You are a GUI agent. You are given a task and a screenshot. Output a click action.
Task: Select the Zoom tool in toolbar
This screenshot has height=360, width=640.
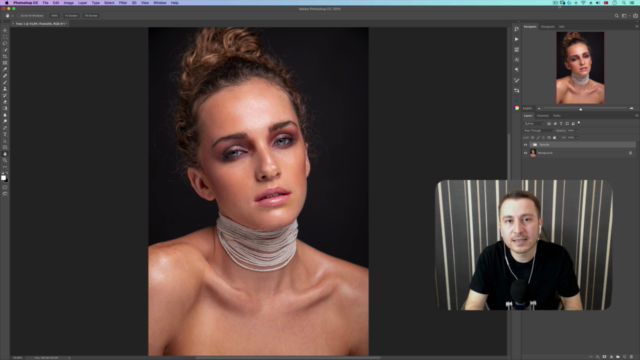point(5,161)
